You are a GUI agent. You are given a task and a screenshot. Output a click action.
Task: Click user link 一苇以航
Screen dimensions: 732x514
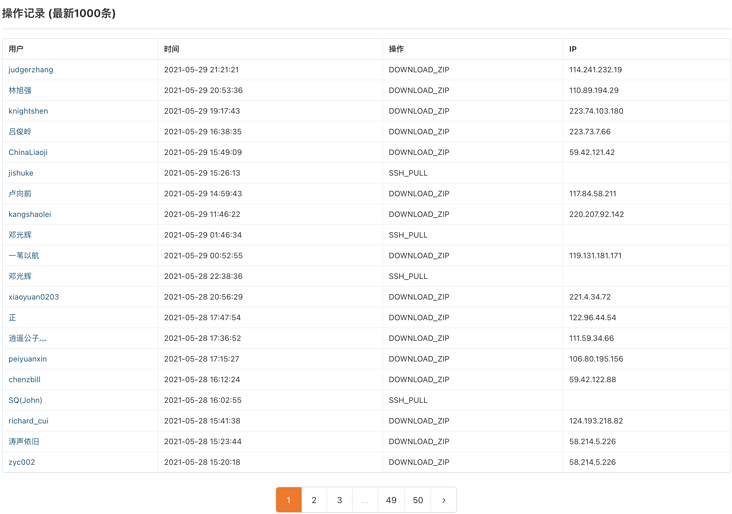(x=24, y=255)
